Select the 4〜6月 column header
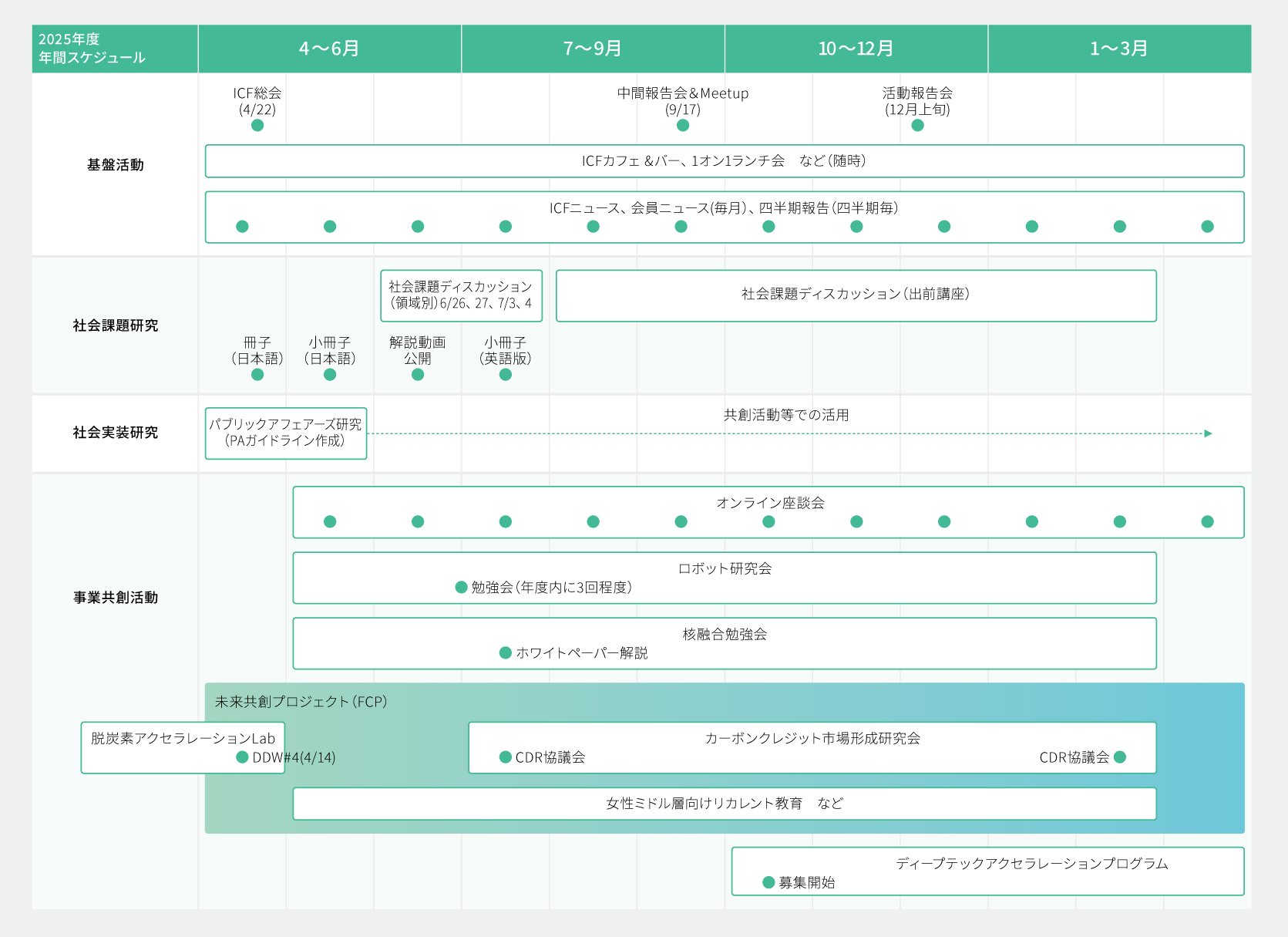Viewport: 1288px width, 937px height. (330, 49)
